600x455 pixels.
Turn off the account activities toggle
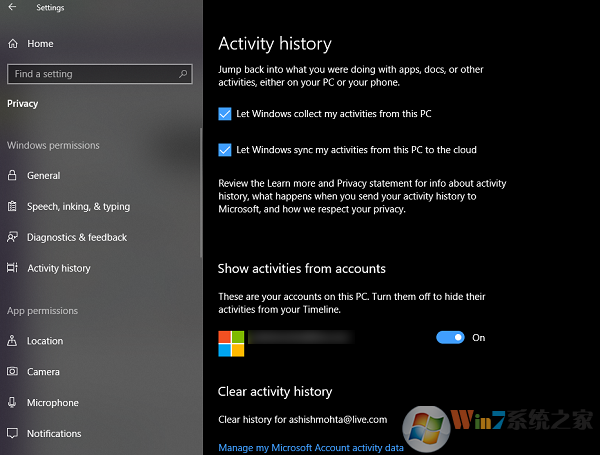click(450, 338)
